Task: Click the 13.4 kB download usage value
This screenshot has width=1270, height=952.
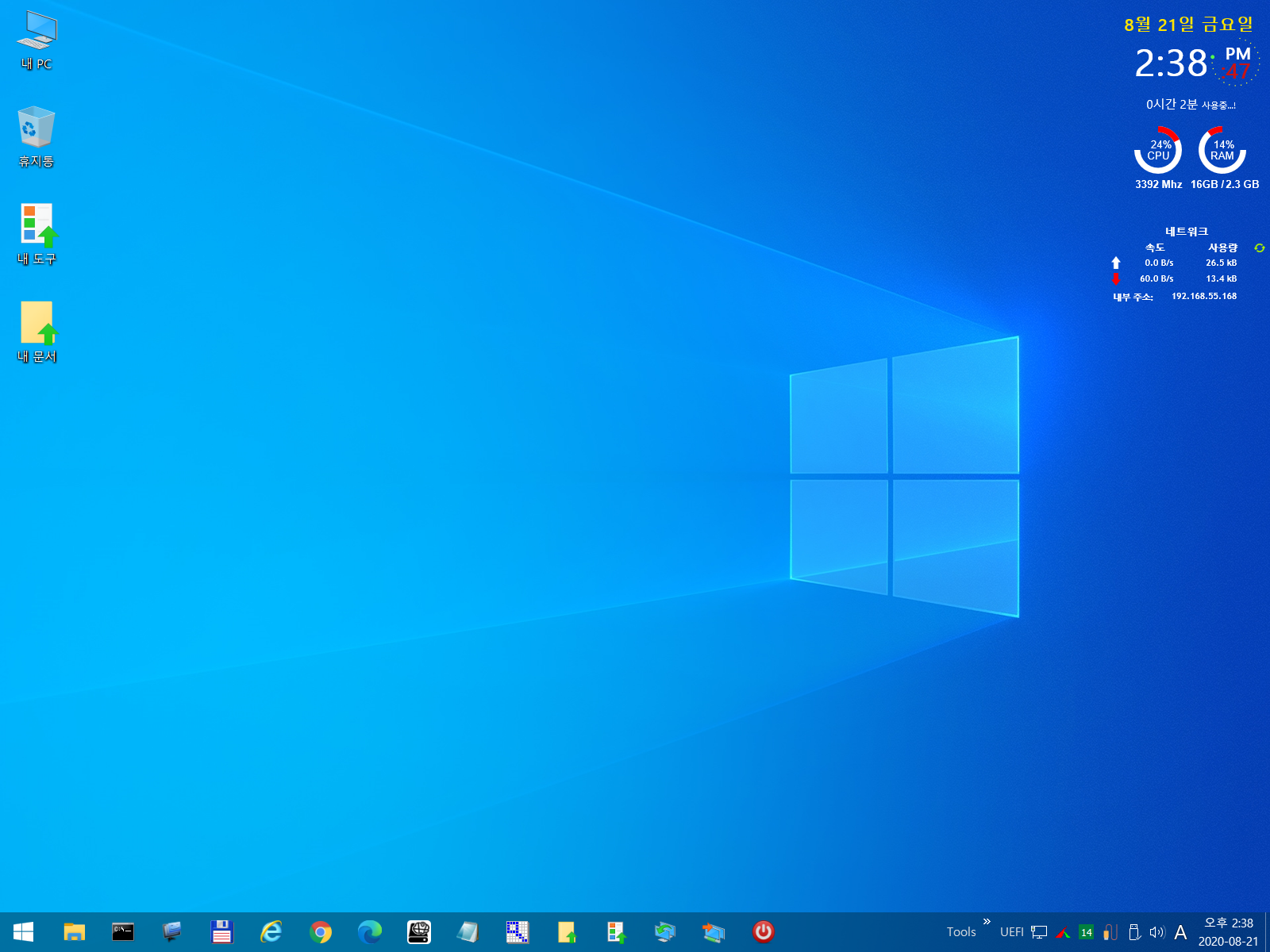Action: coord(1221,279)
